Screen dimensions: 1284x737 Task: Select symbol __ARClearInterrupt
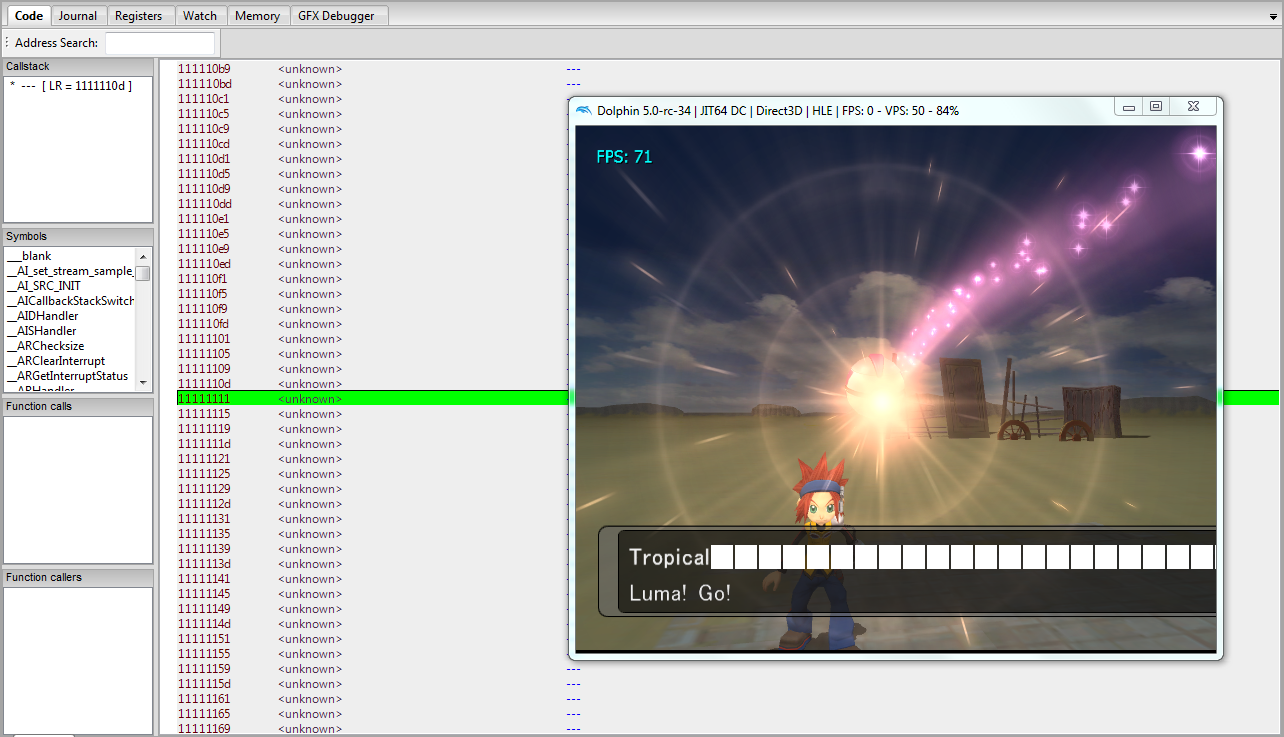[x=55, y=361]
